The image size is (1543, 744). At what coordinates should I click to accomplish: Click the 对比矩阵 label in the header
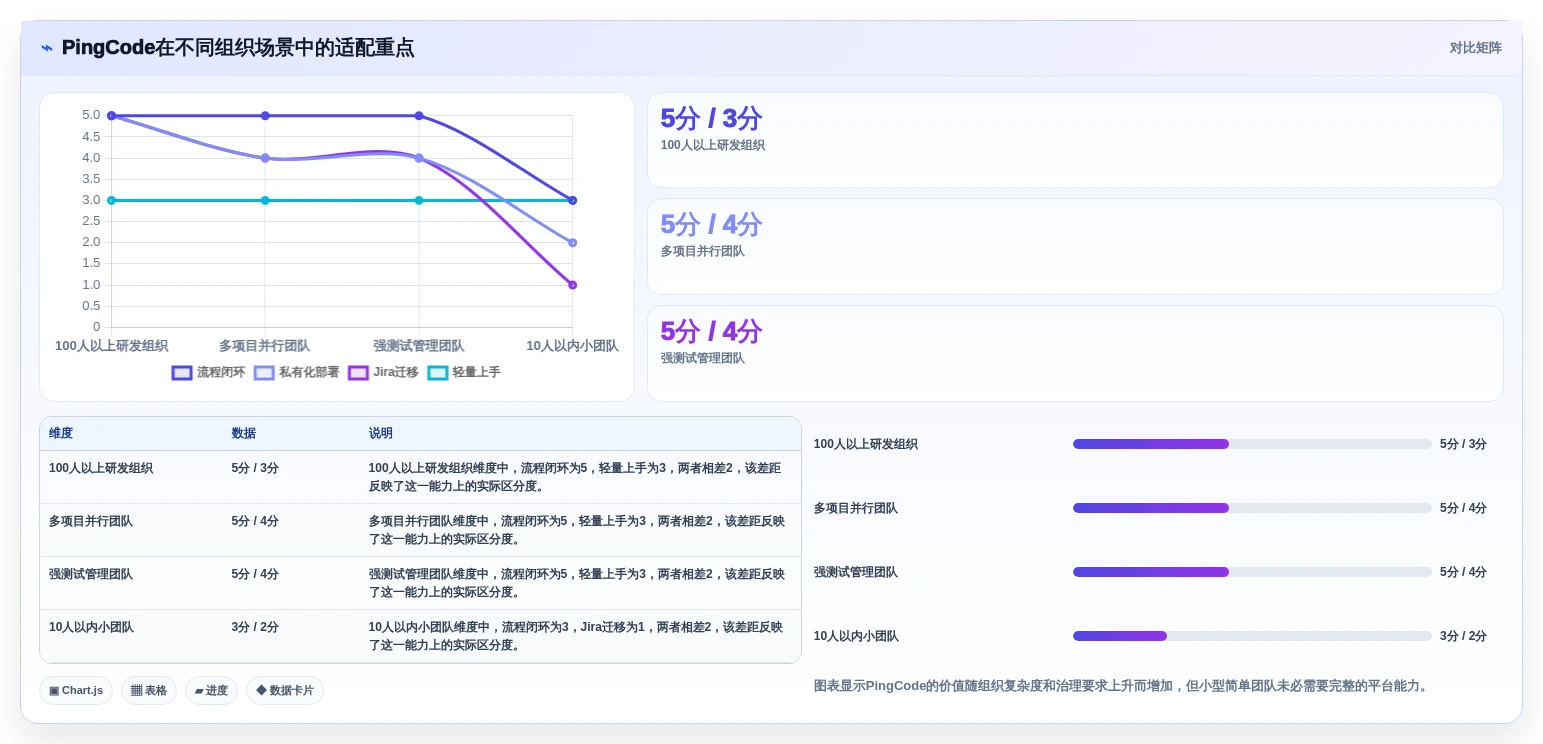[x=1475, y=48]
